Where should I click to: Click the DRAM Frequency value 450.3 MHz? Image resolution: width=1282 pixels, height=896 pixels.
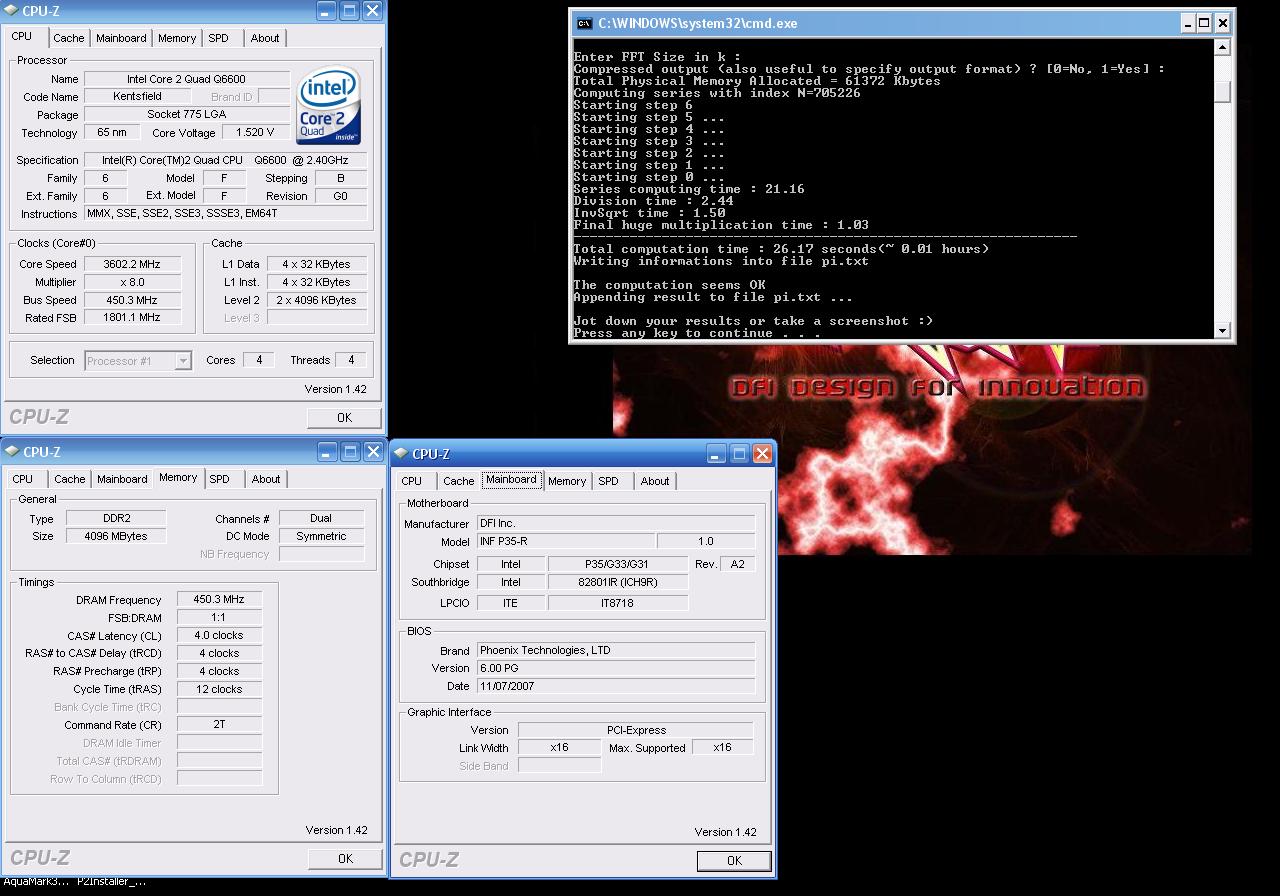point(219,600)
